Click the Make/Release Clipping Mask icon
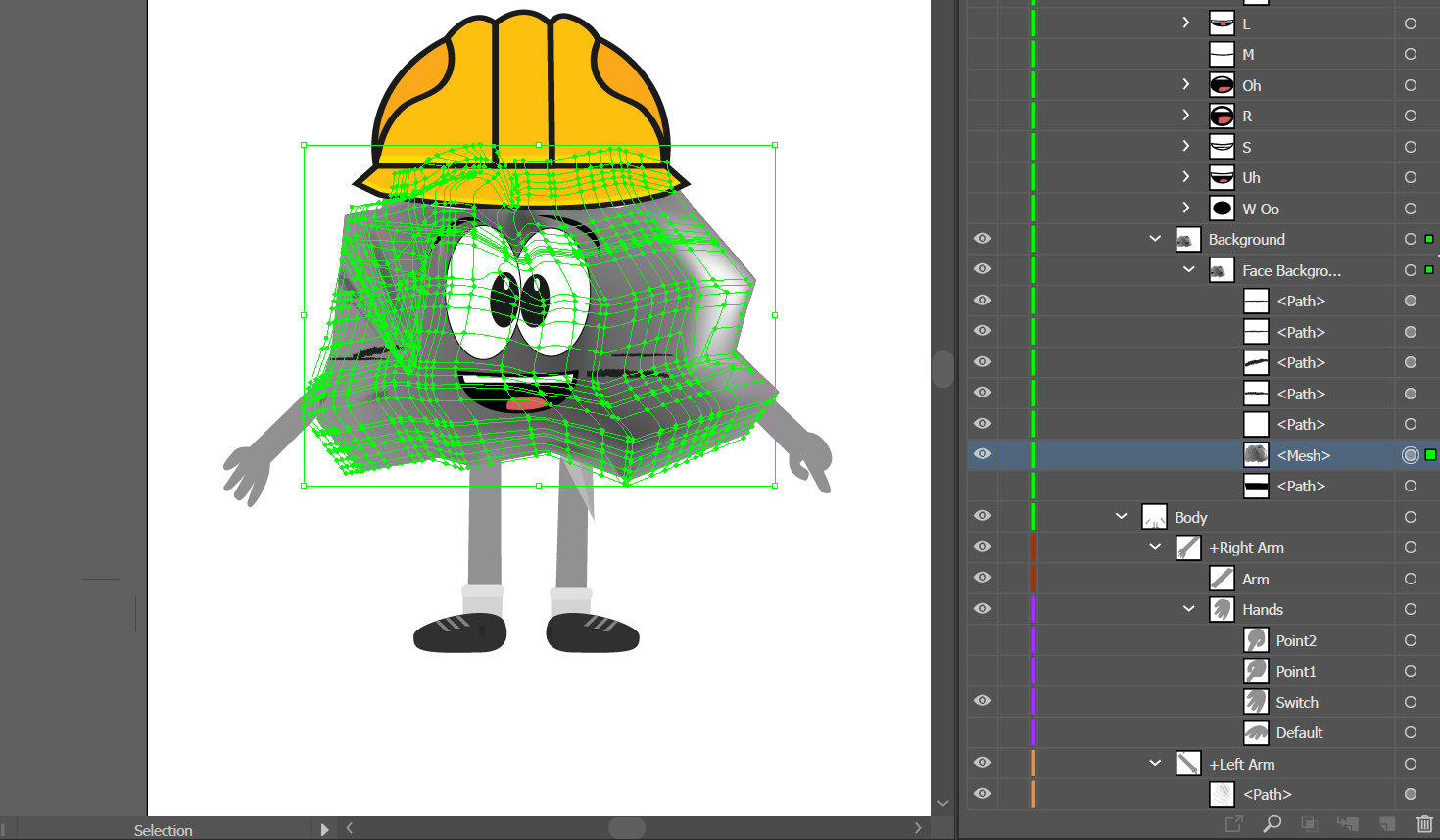1440x840 pixels. point(1309,824)
